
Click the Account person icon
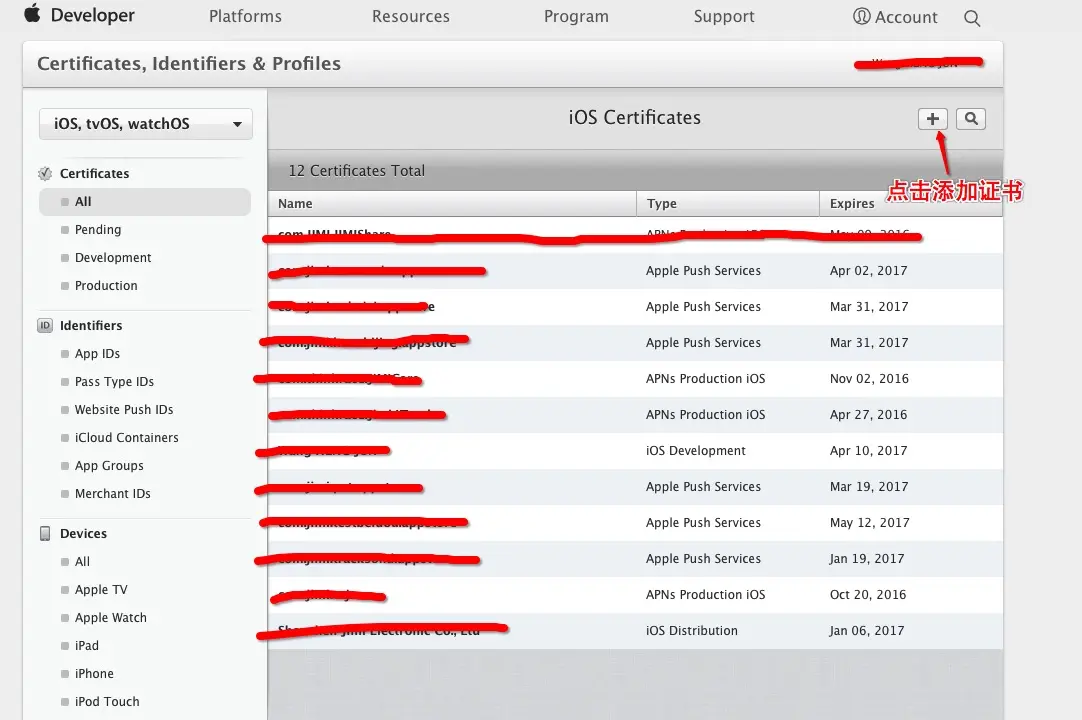click(x=861, y=17)
